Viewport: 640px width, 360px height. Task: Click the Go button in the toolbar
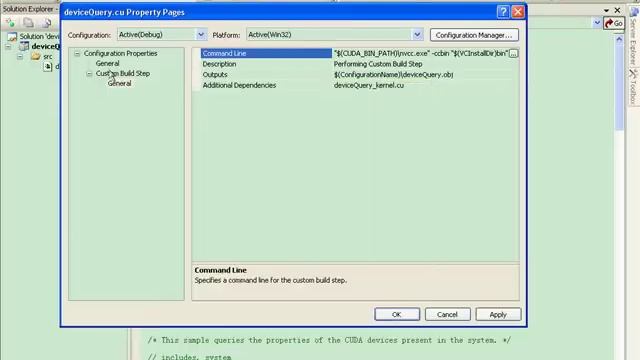click(614, 23)
